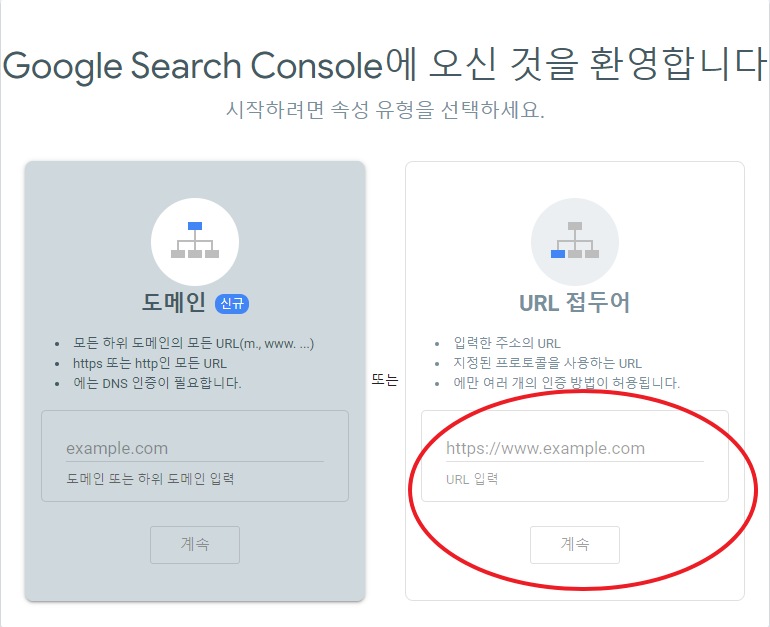Click the Domain property sitemap icon
The image size is (770, 627).
point(195,242)
